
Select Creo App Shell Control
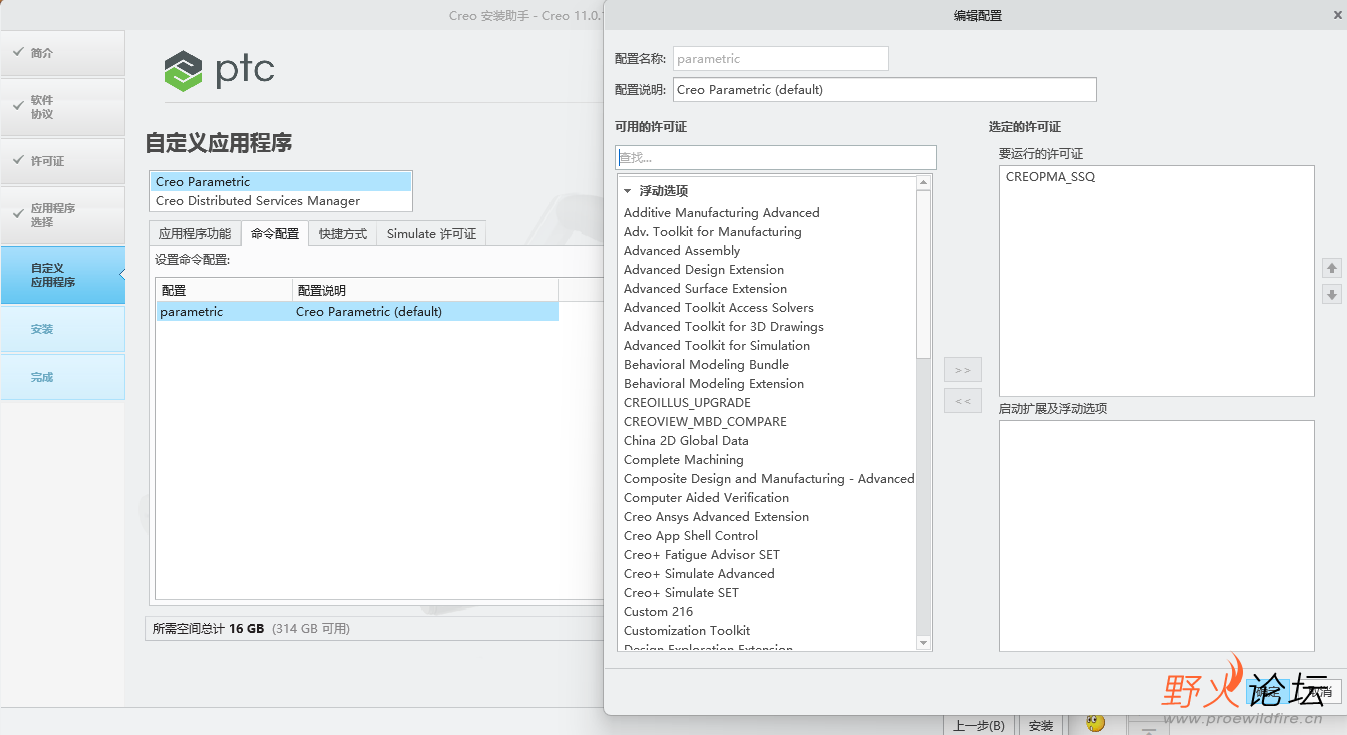pyautogui.click(x=691, y=536)
